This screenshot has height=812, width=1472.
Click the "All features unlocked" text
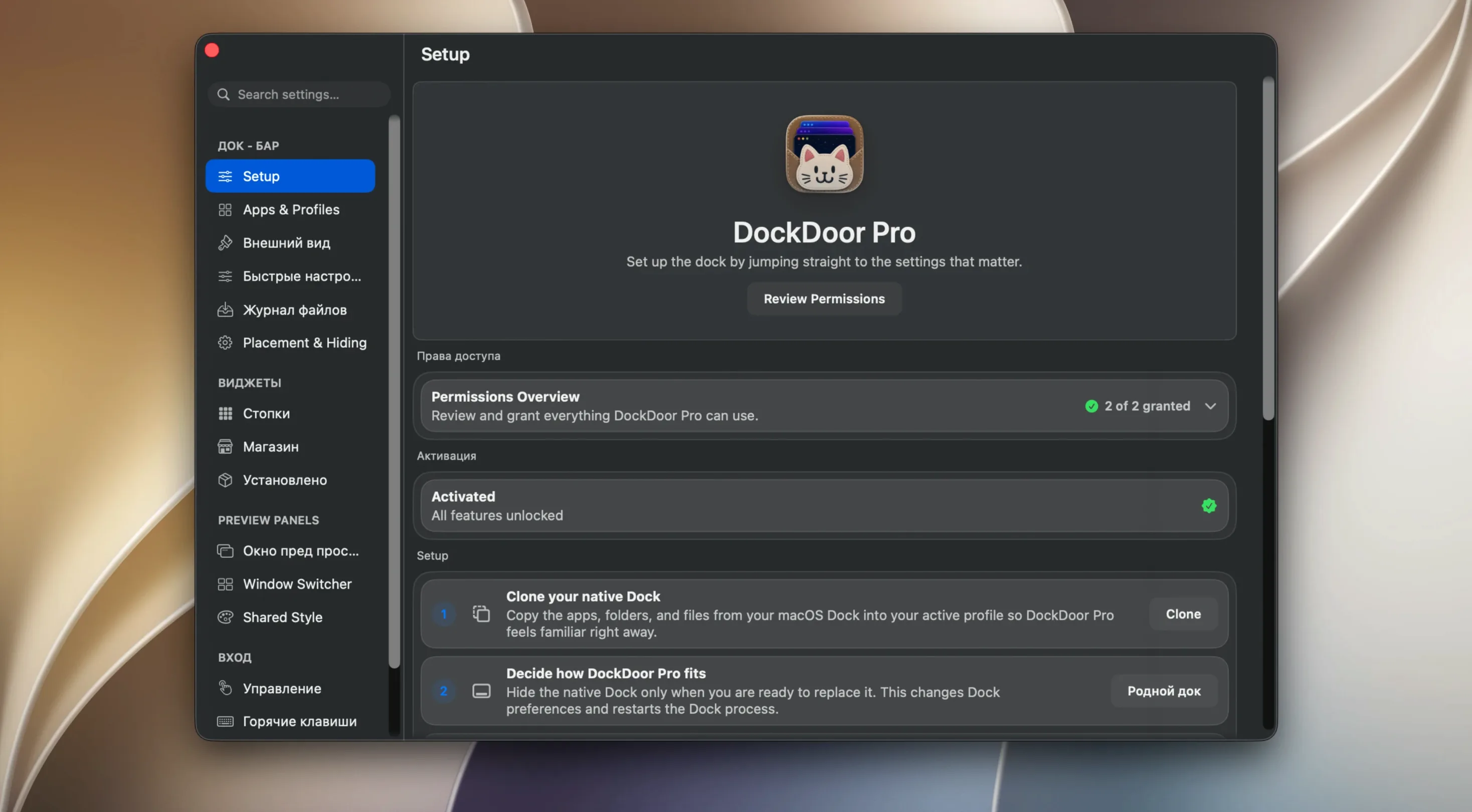tap(497, 515)
